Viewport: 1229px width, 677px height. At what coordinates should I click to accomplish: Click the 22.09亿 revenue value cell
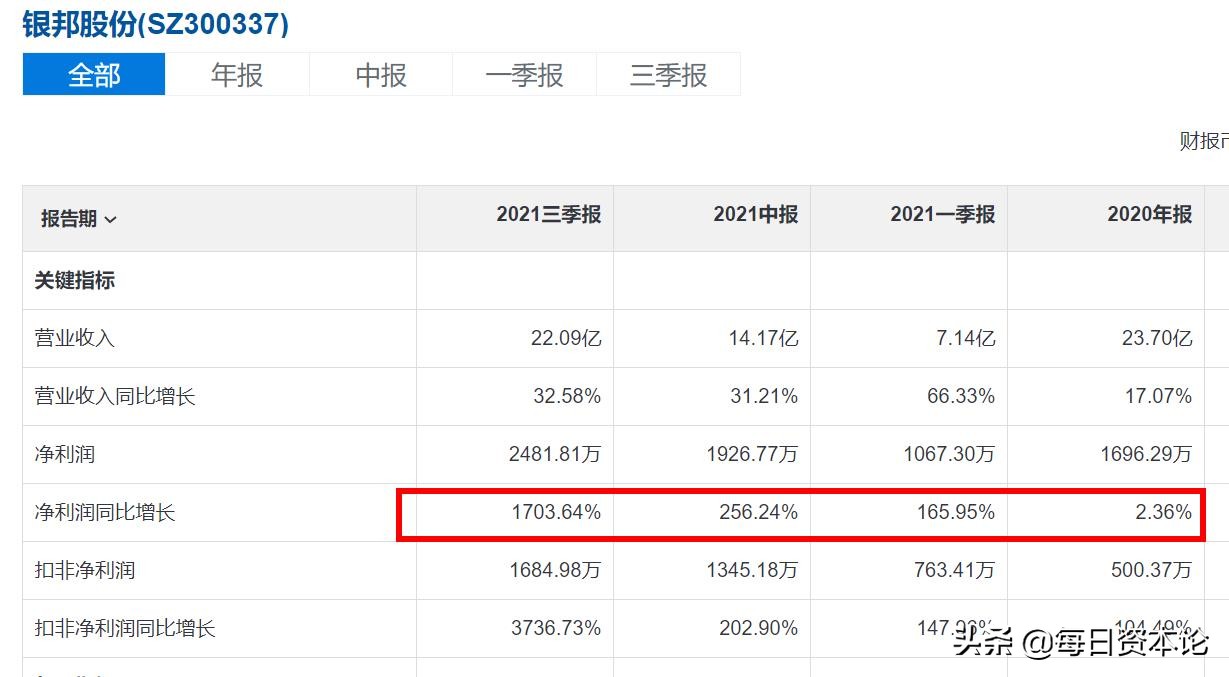[x=568, y=338]
